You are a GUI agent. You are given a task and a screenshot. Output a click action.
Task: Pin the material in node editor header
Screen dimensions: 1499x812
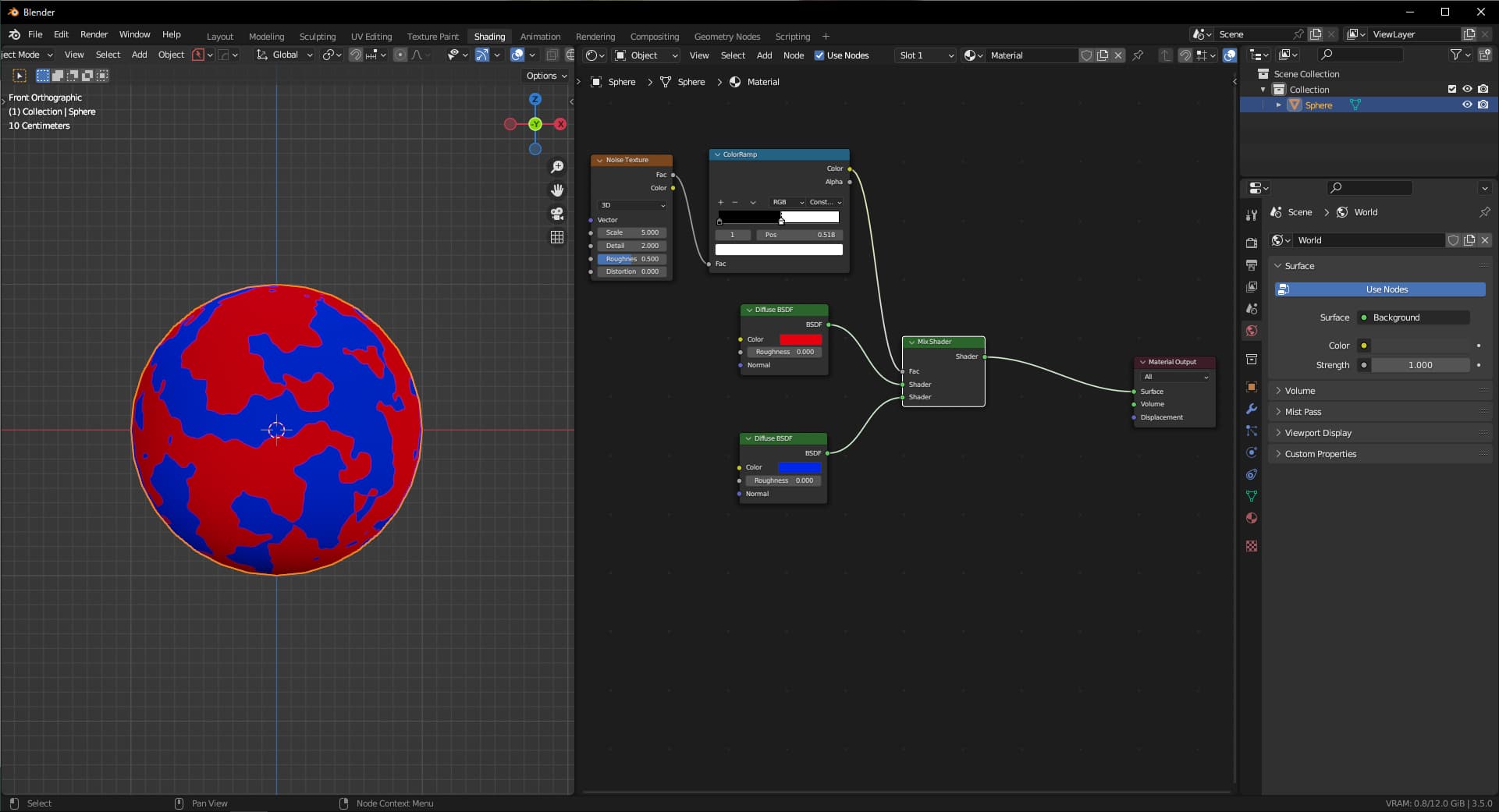coord(1138,55)
